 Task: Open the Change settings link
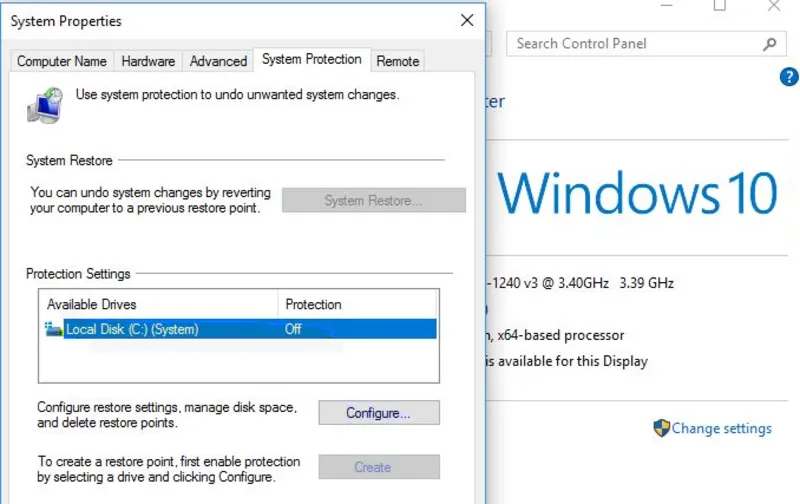pos(721,428)
